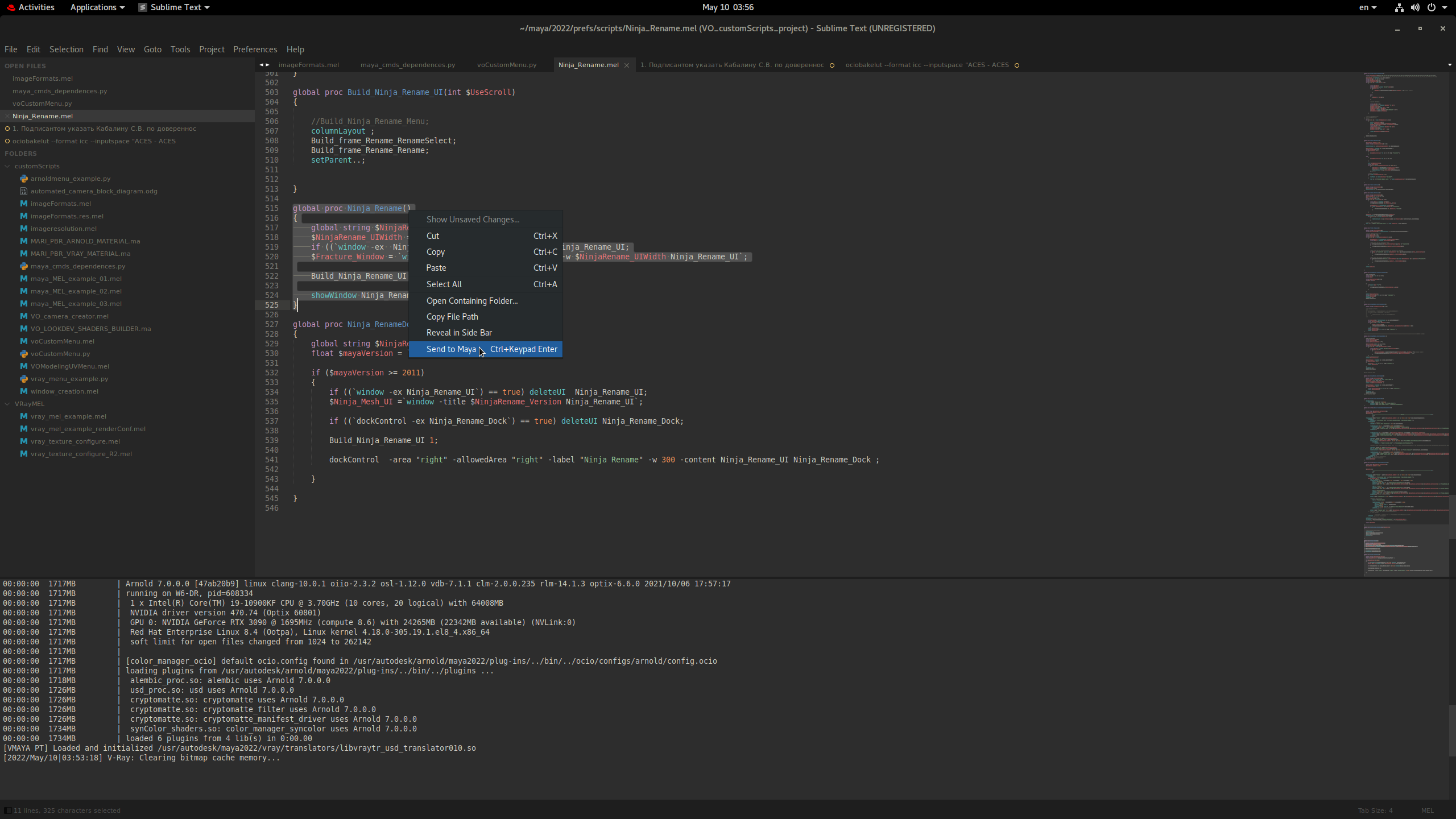Click the power icon in the system tray
The image size is (1456, 819).
[1430, 7]
